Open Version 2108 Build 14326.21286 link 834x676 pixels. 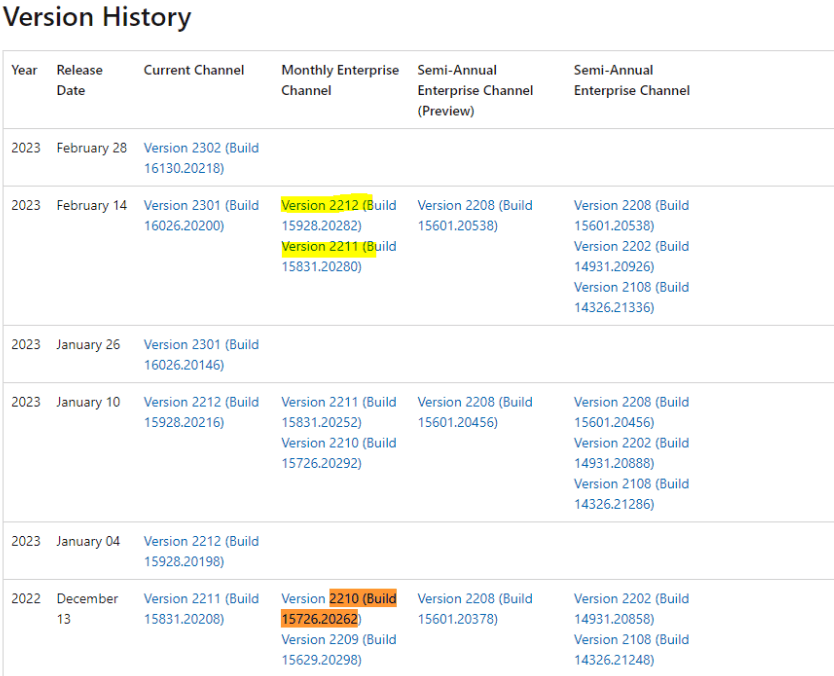pyautogui.click(x=631, y=494)
